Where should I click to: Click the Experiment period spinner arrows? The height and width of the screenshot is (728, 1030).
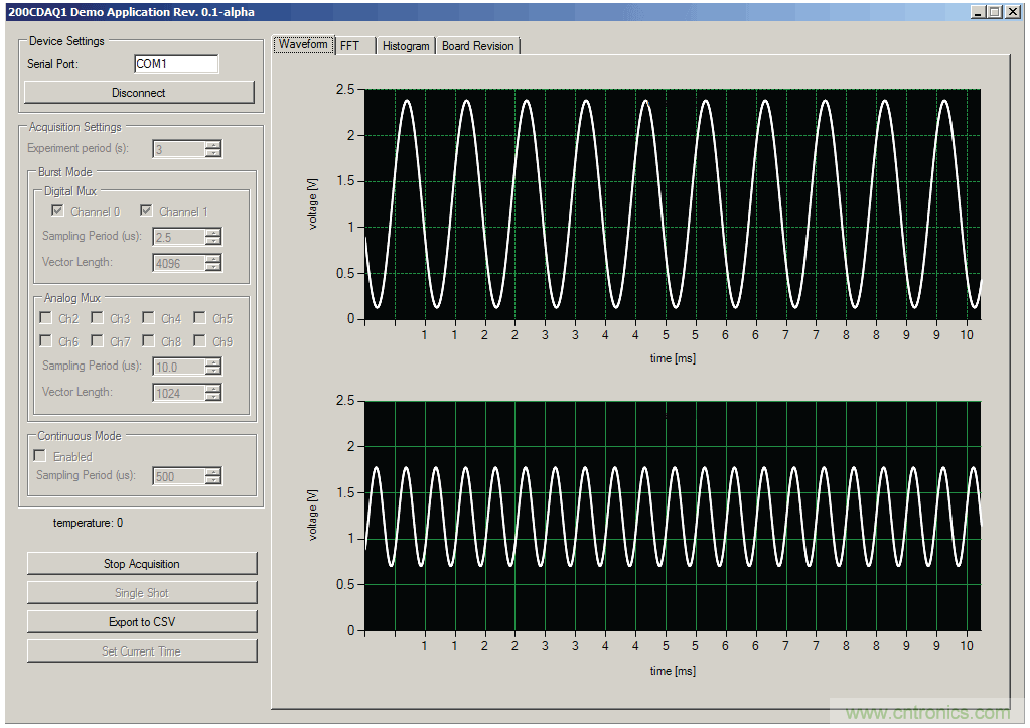(x=212, y=149)
